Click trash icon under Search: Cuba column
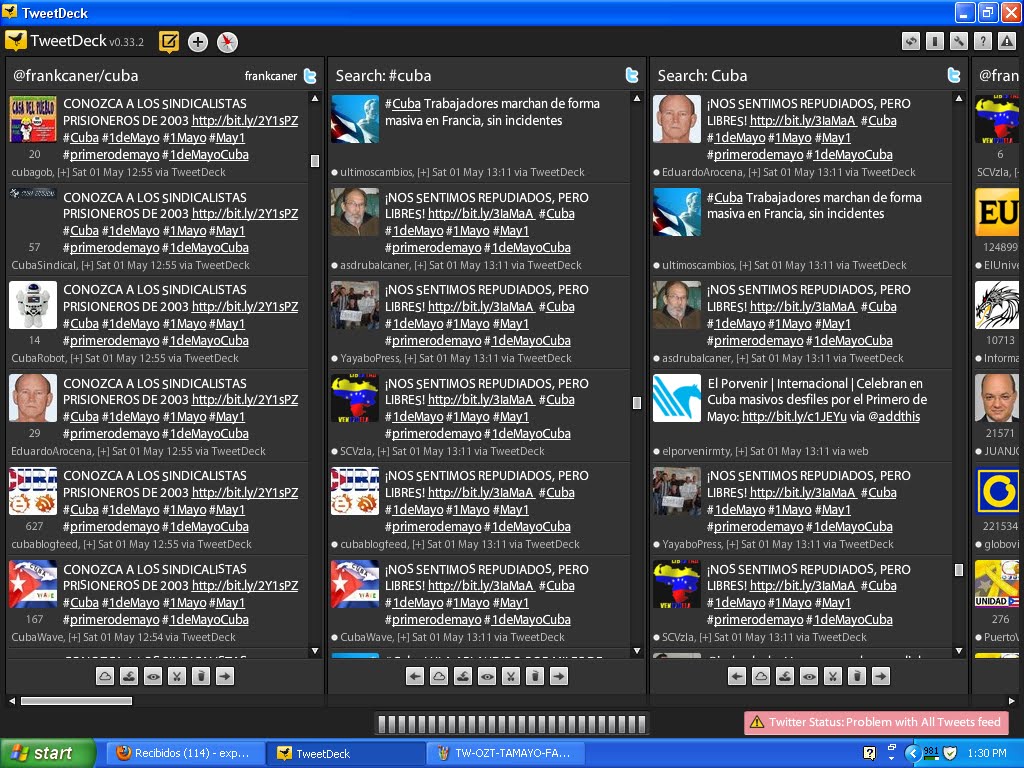The width and height of the screenshot is (1024, 768). [857, 677]
